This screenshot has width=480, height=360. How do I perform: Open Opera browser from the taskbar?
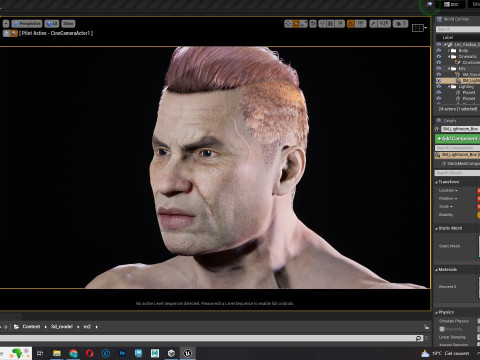coord(90,353)
